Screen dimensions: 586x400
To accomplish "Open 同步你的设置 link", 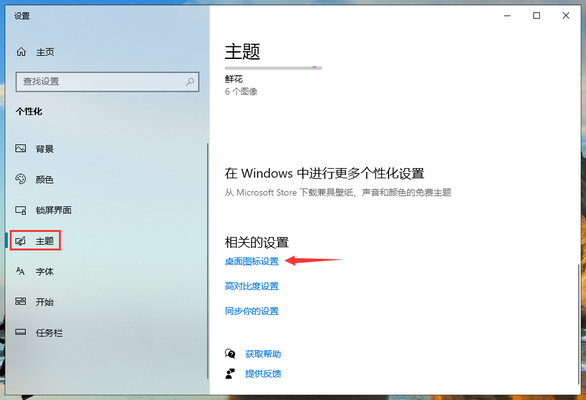I will (252, 311).
